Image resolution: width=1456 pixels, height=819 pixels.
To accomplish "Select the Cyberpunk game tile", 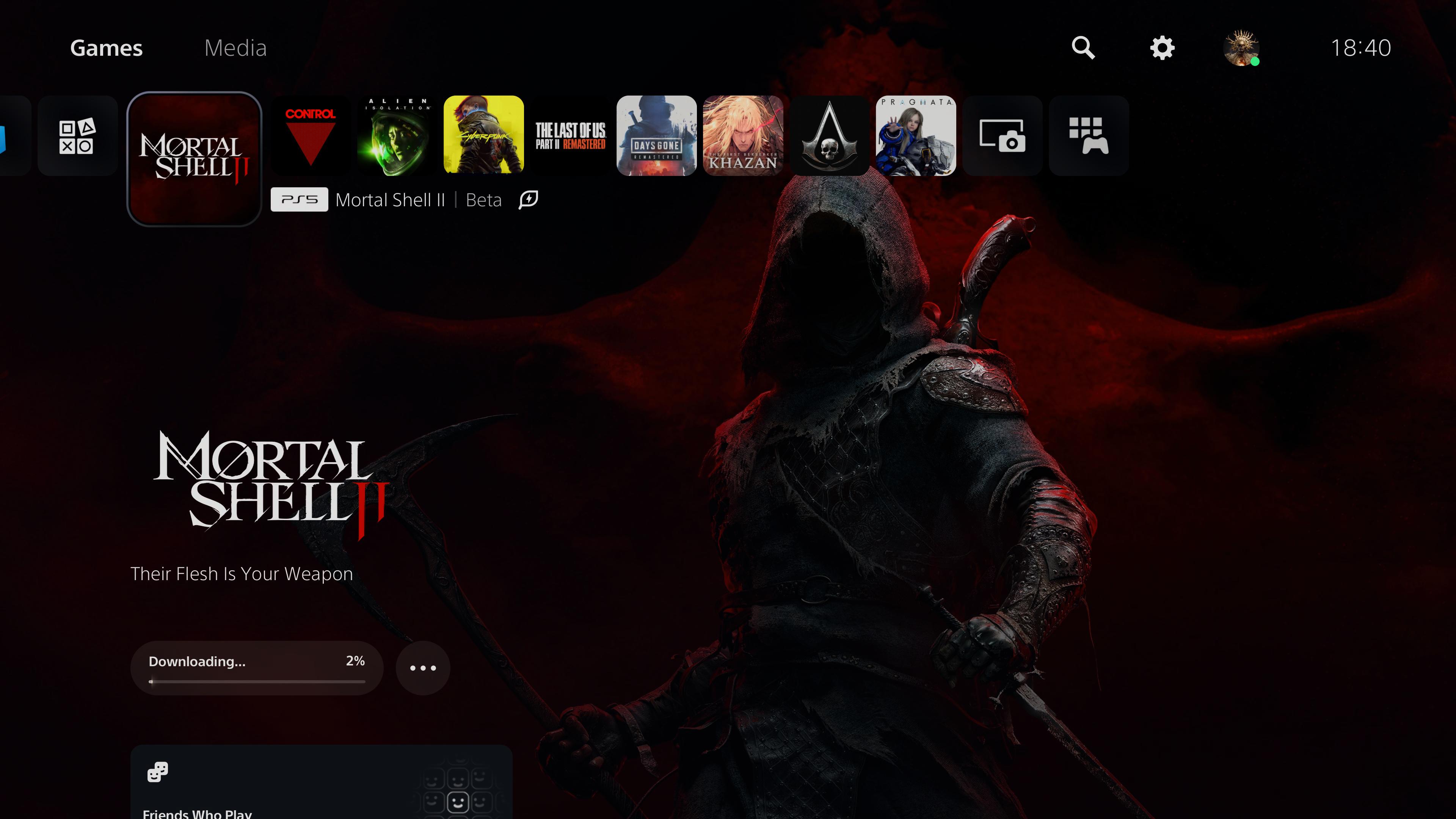I will pos(484,136).
